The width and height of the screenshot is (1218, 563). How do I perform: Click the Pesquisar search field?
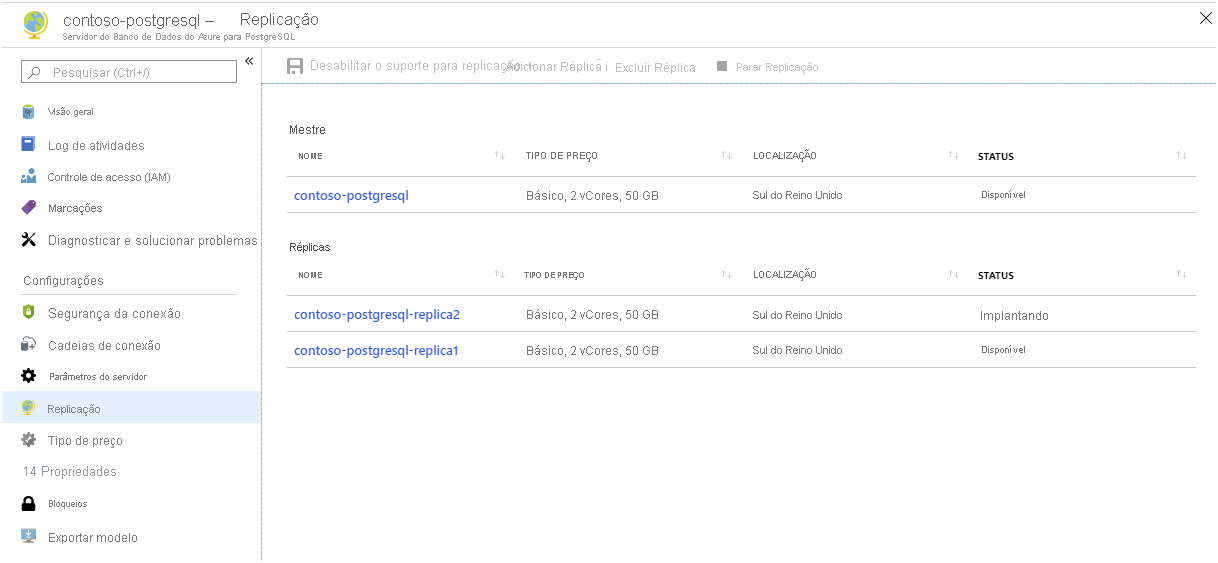tap(129, 72)
